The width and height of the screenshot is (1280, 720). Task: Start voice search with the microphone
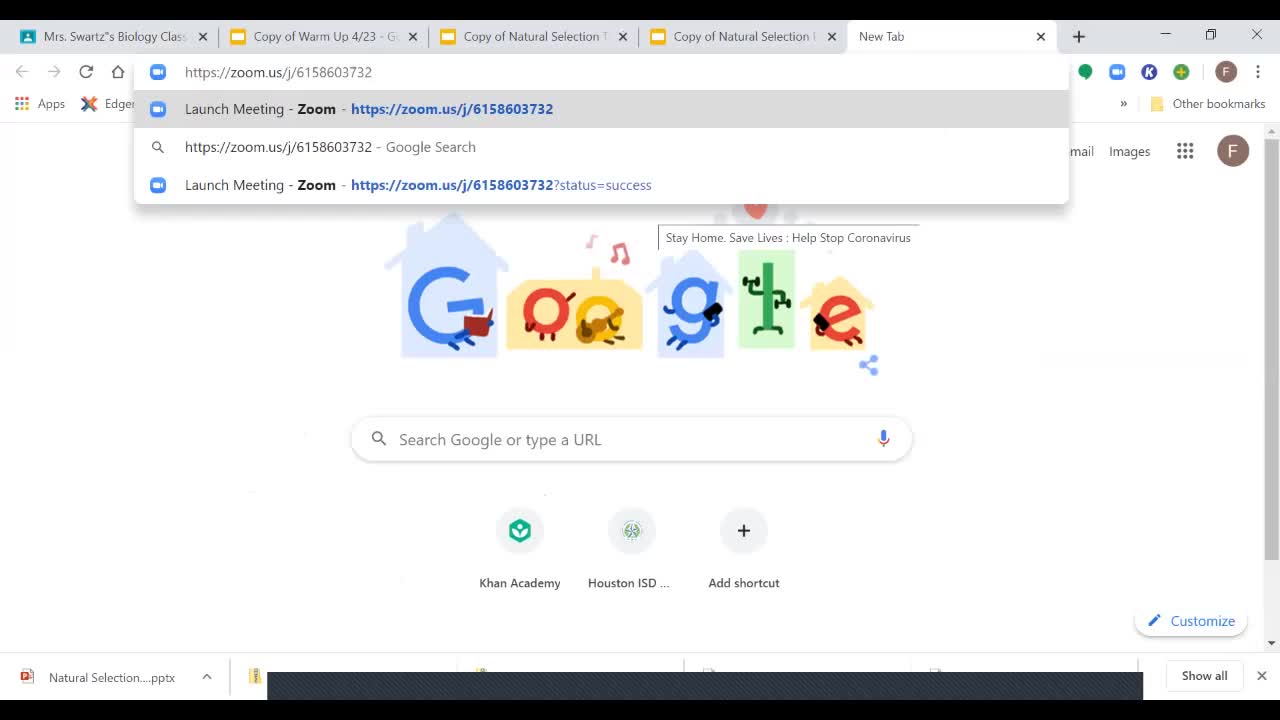point(883,439)
